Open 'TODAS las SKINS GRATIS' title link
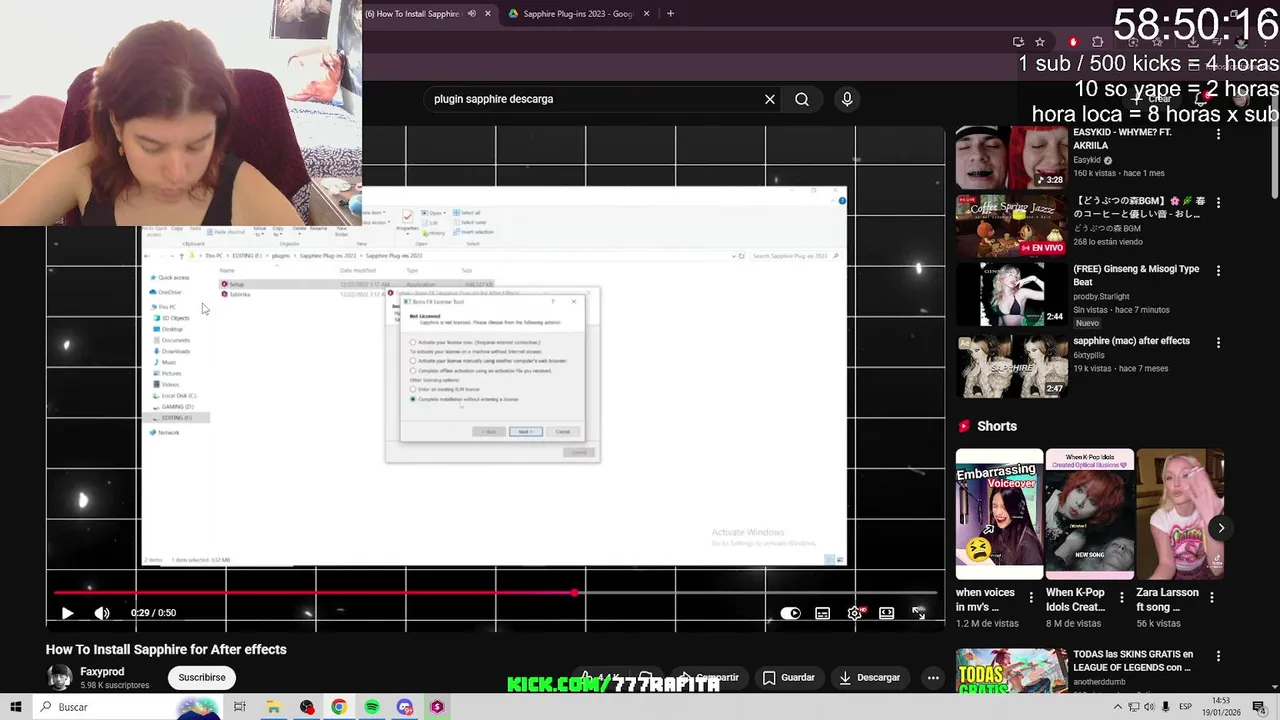The width and height of the screenshot is (1280, 720). coord(1132,661)
